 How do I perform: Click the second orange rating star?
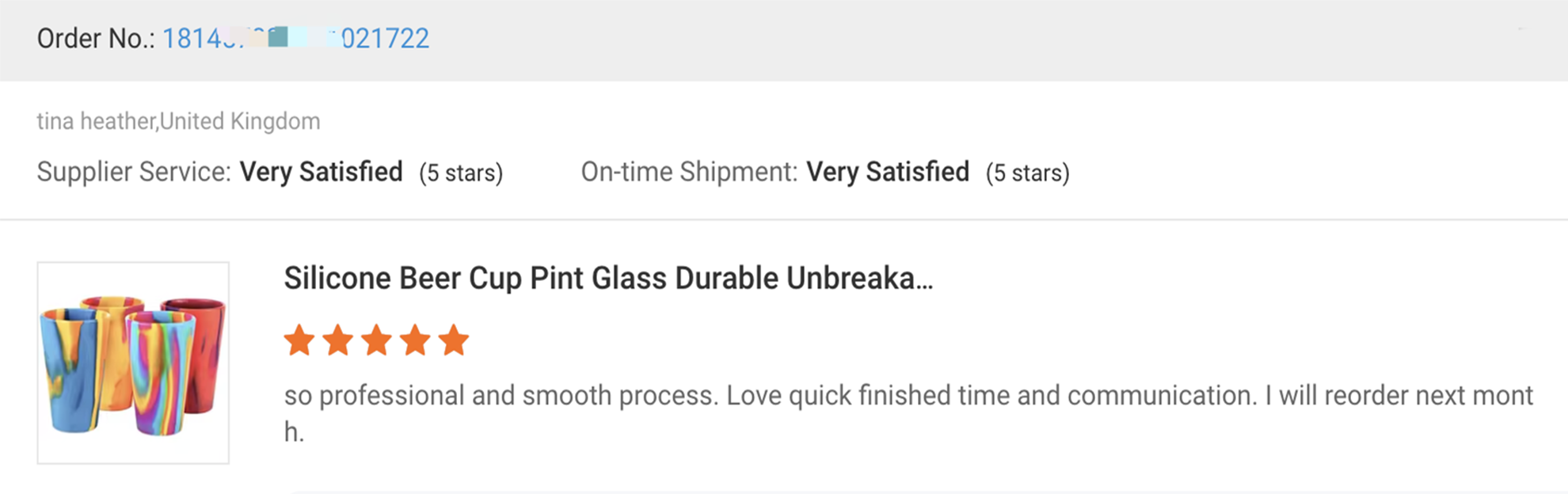338,340
